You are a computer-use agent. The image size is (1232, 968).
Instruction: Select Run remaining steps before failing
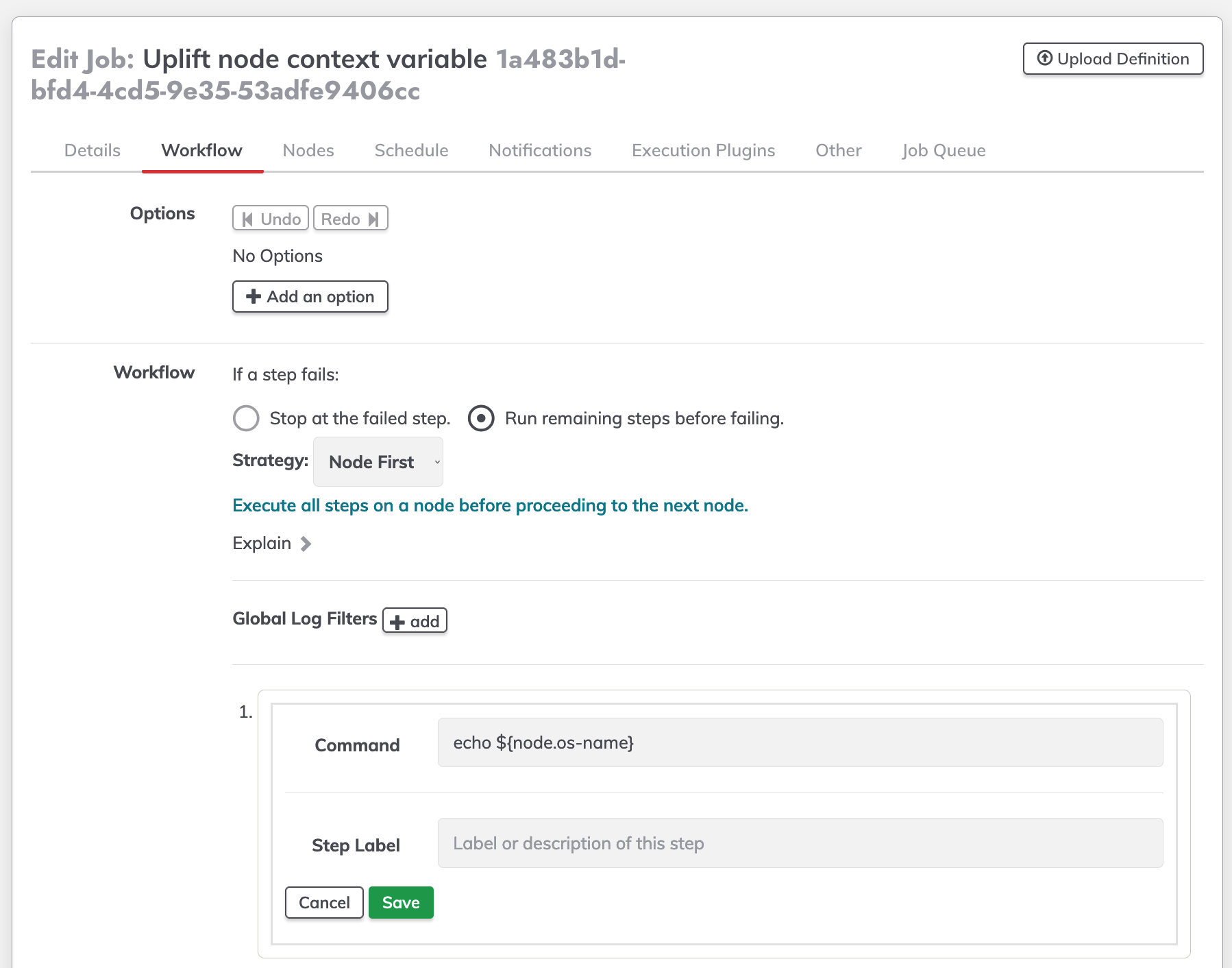[x=481, y=418]
